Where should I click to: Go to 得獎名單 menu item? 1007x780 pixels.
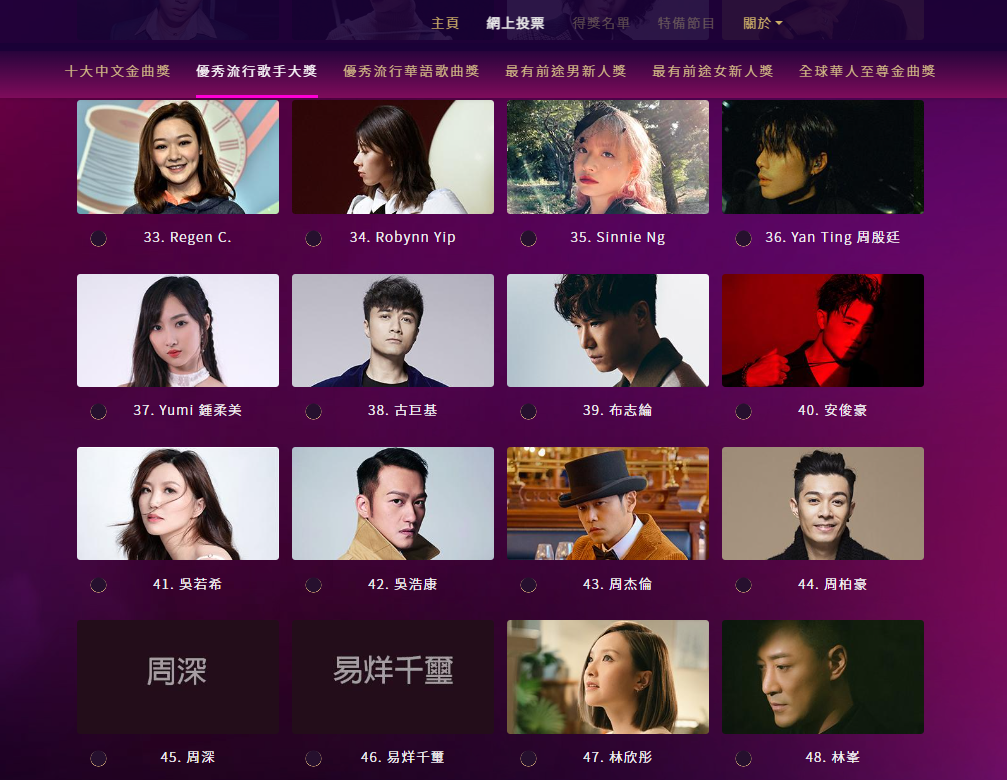601,23
